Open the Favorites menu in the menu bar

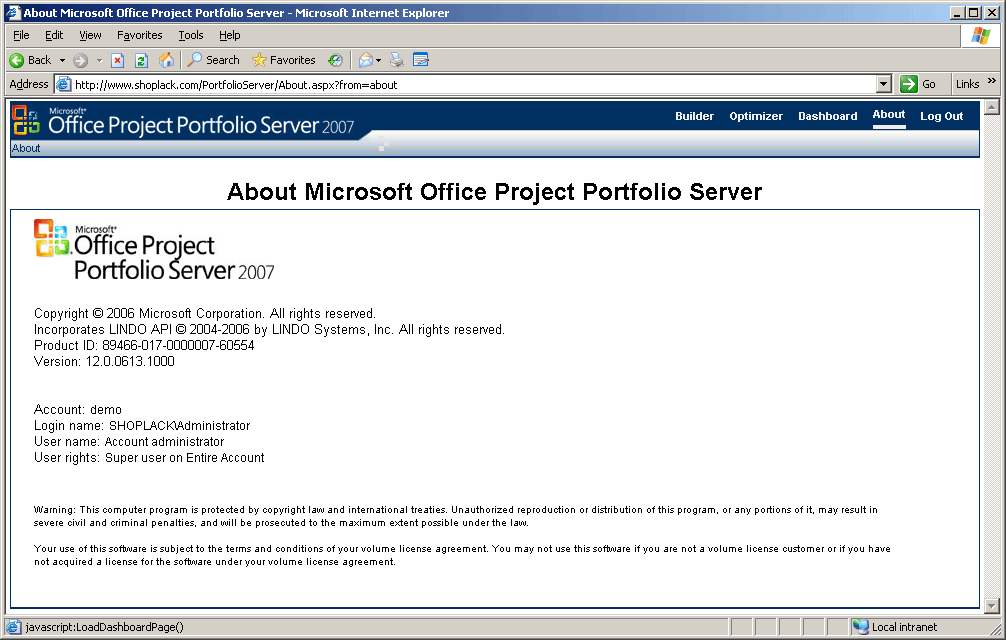139,35
